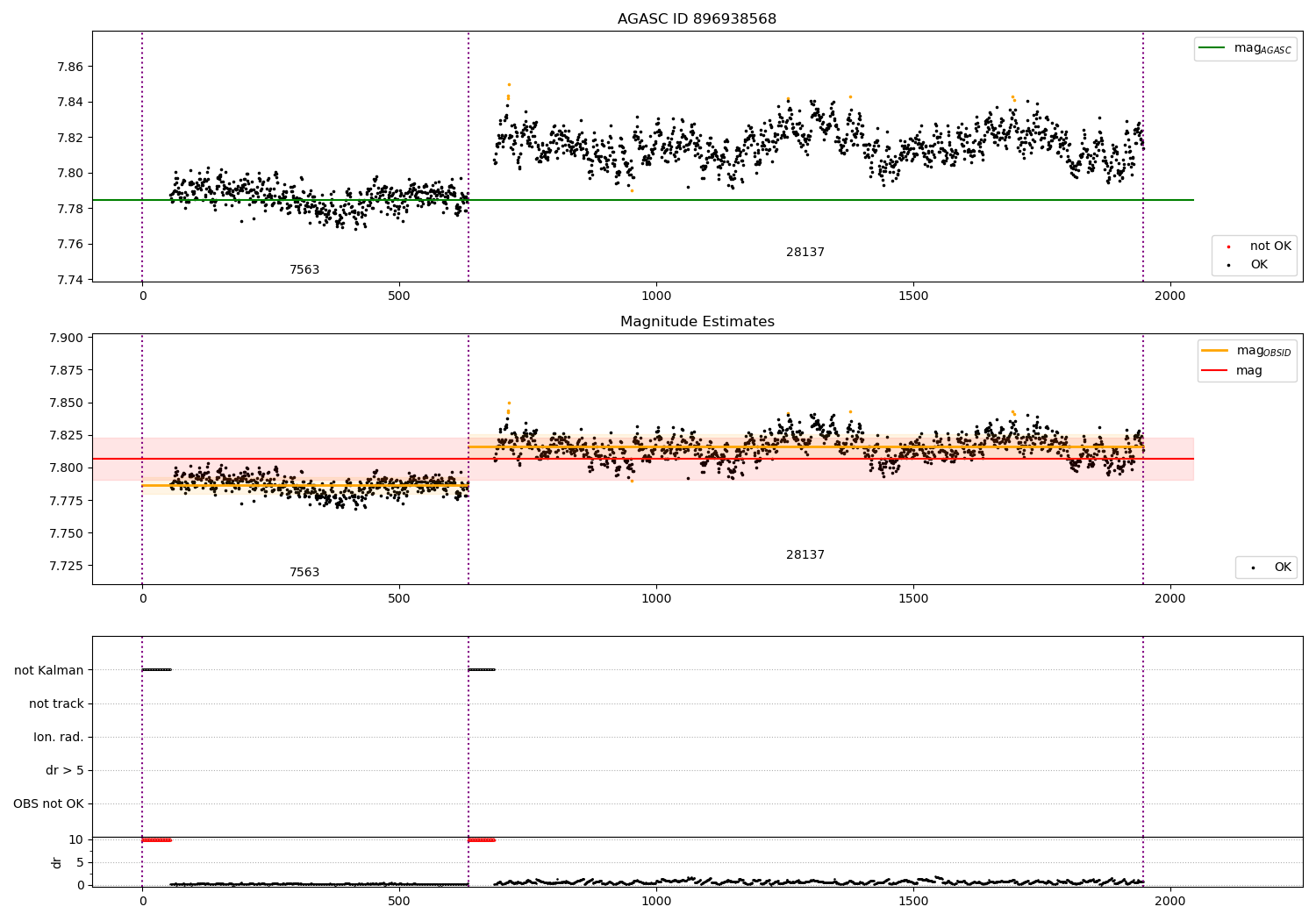1316x921 pixels.
Task: Click the obsid label 28137 in top plot
Action: coord(805,253)
